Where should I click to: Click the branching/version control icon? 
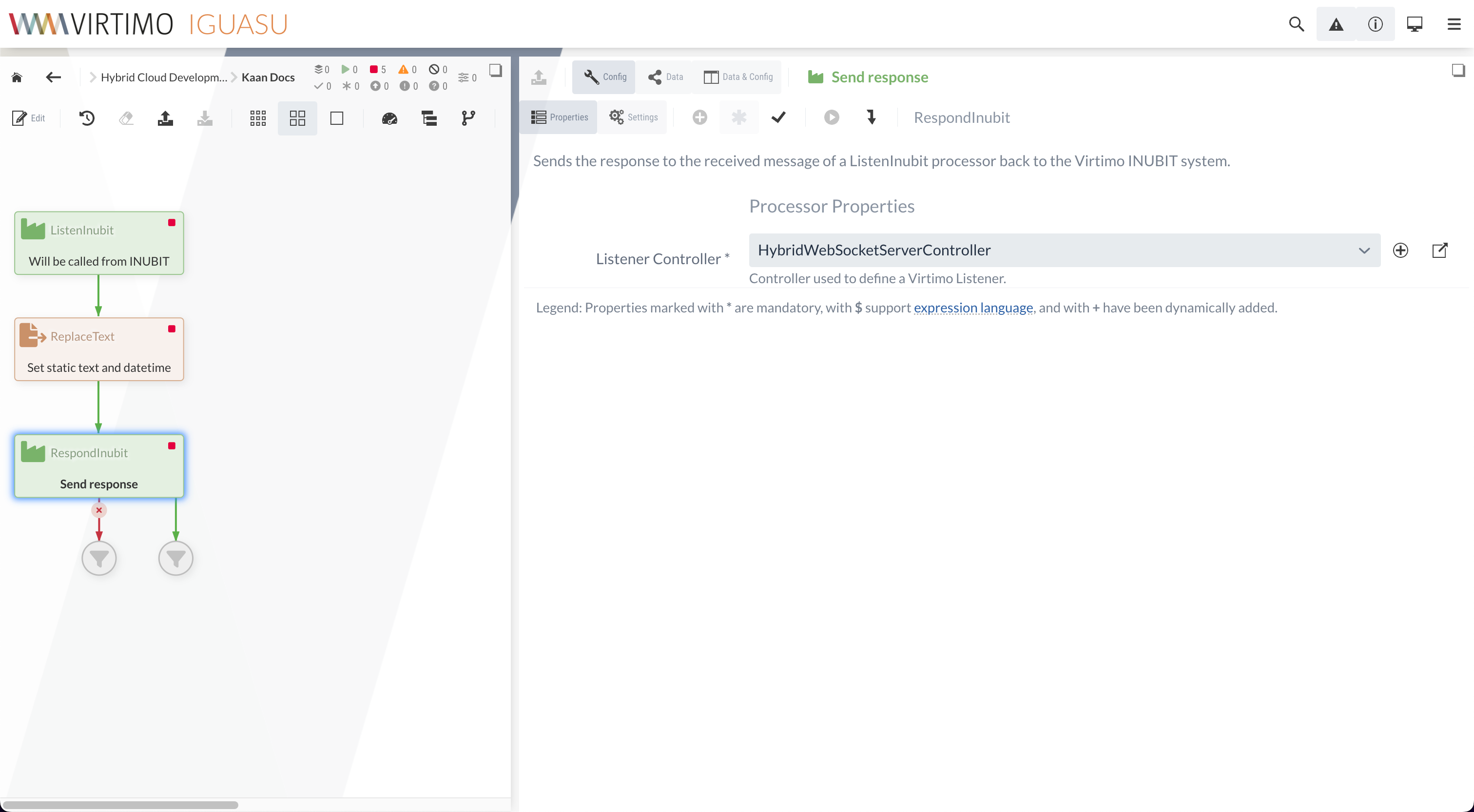tap(467, 118)
